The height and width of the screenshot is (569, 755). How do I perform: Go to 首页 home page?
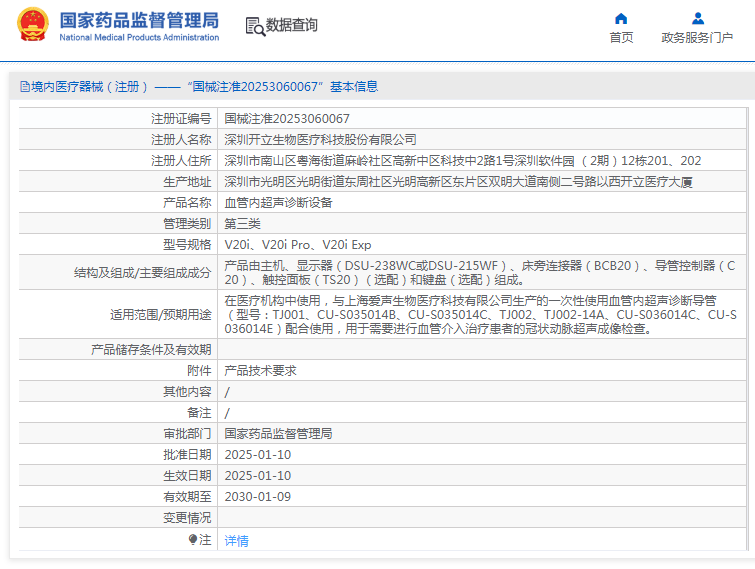pos(621,38)
